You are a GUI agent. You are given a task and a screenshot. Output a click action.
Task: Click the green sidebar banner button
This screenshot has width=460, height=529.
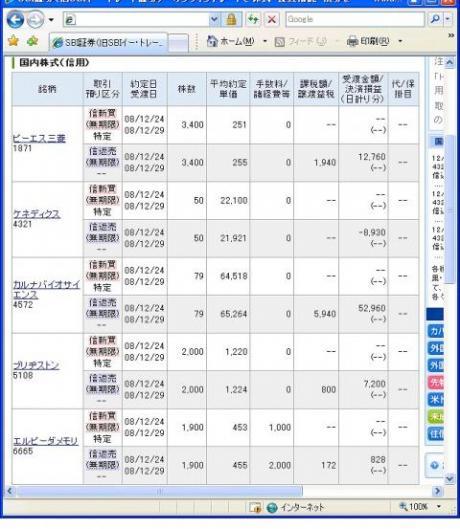pos(436,417)
